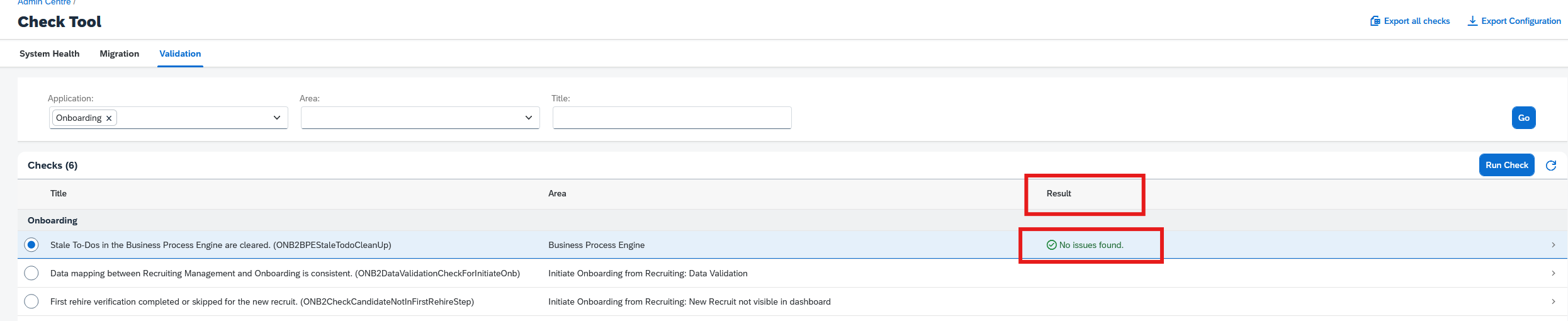The width and height of the screenshot is (1568, 321).
Task: Click the Run Check button
Action: tap(1507, 165)
